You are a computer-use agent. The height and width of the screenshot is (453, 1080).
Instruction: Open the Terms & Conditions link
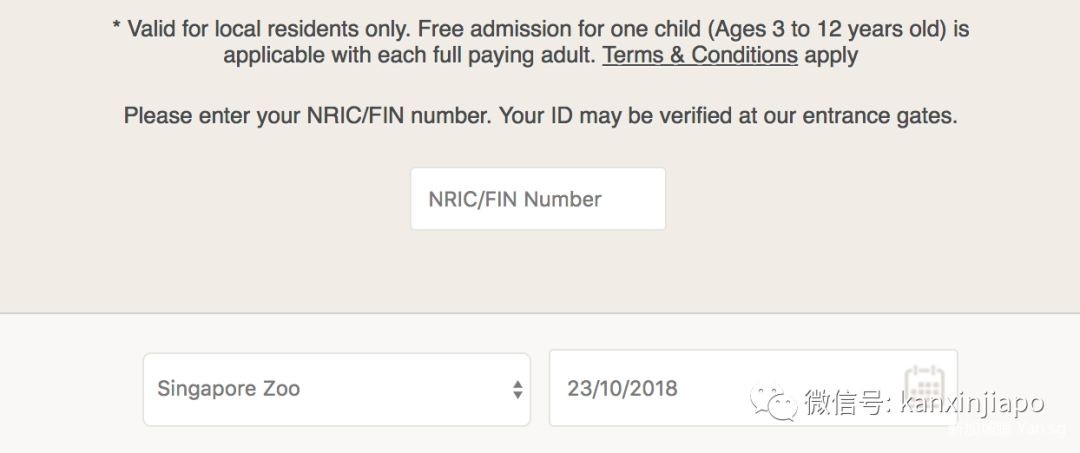click(699, 55)
